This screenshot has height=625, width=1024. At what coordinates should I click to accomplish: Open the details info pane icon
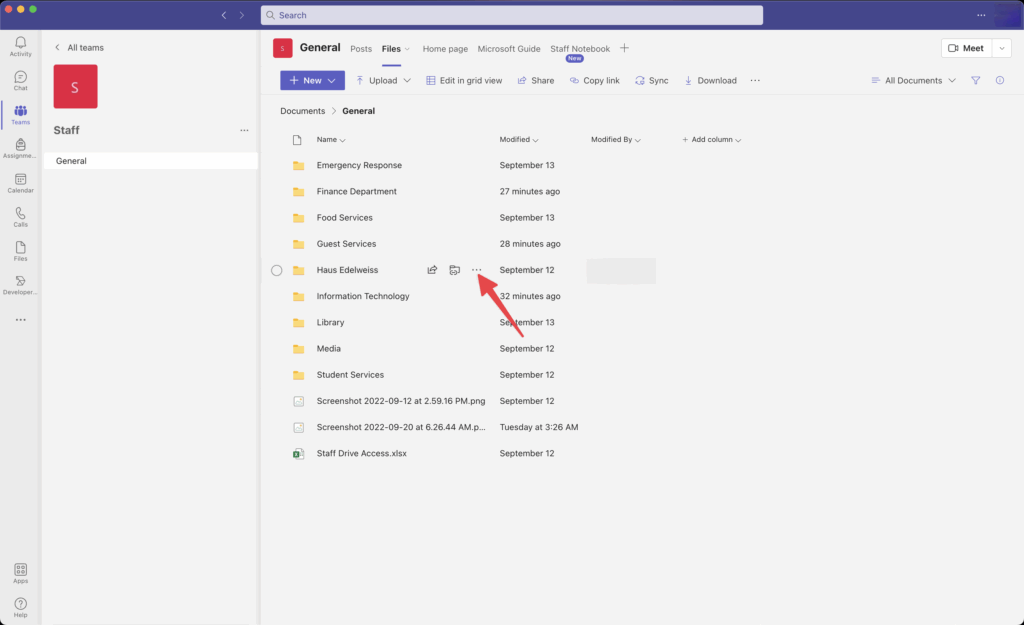(999, 80)
